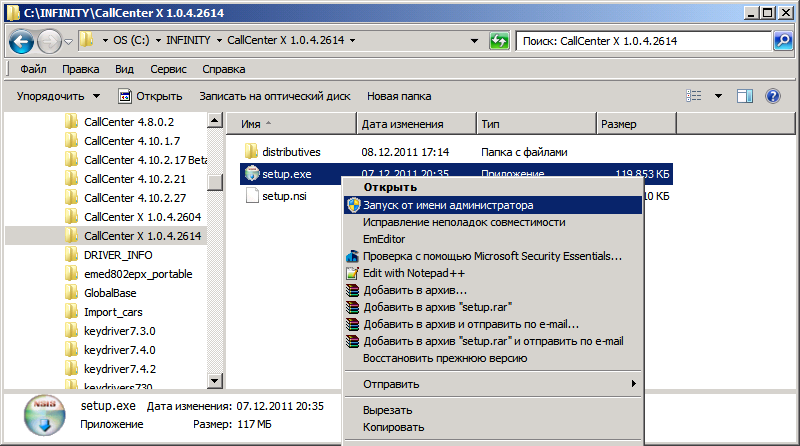Viewport: 800px width, 446px height.
Task: Open the address bar previous locations dropdown
Action: (474, 40)
